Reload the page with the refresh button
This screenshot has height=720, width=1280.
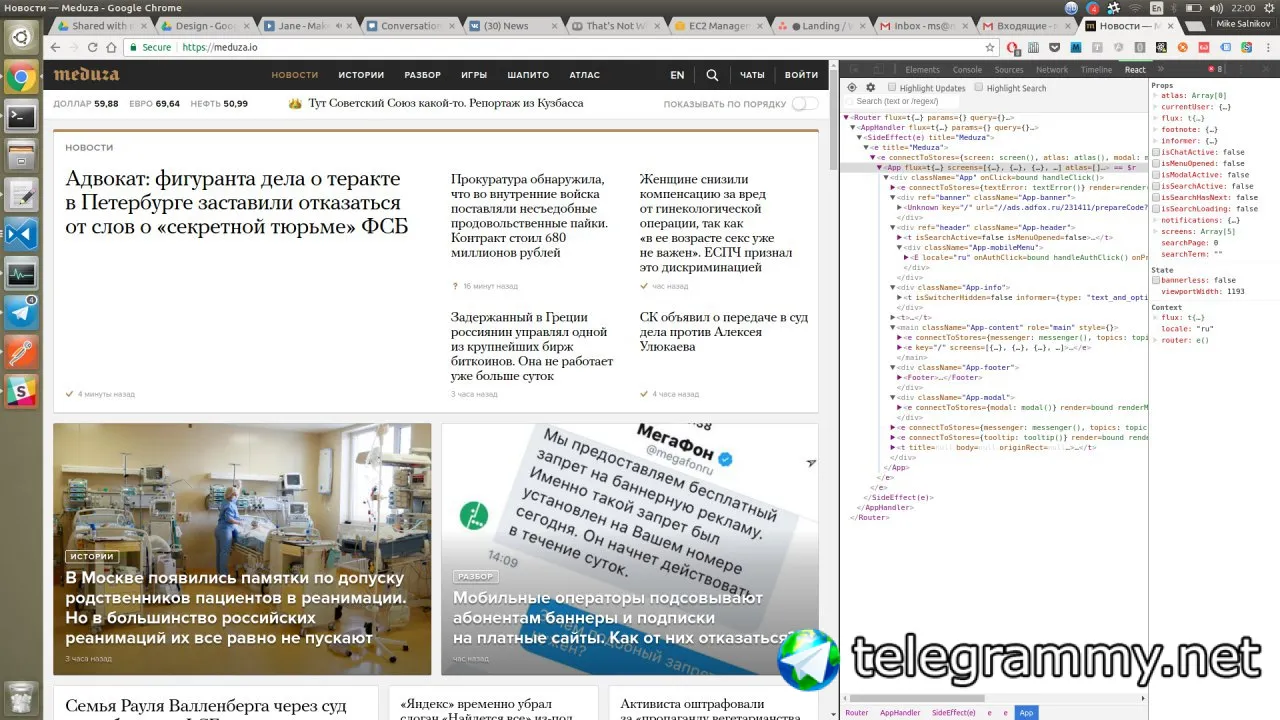point(93,47)
